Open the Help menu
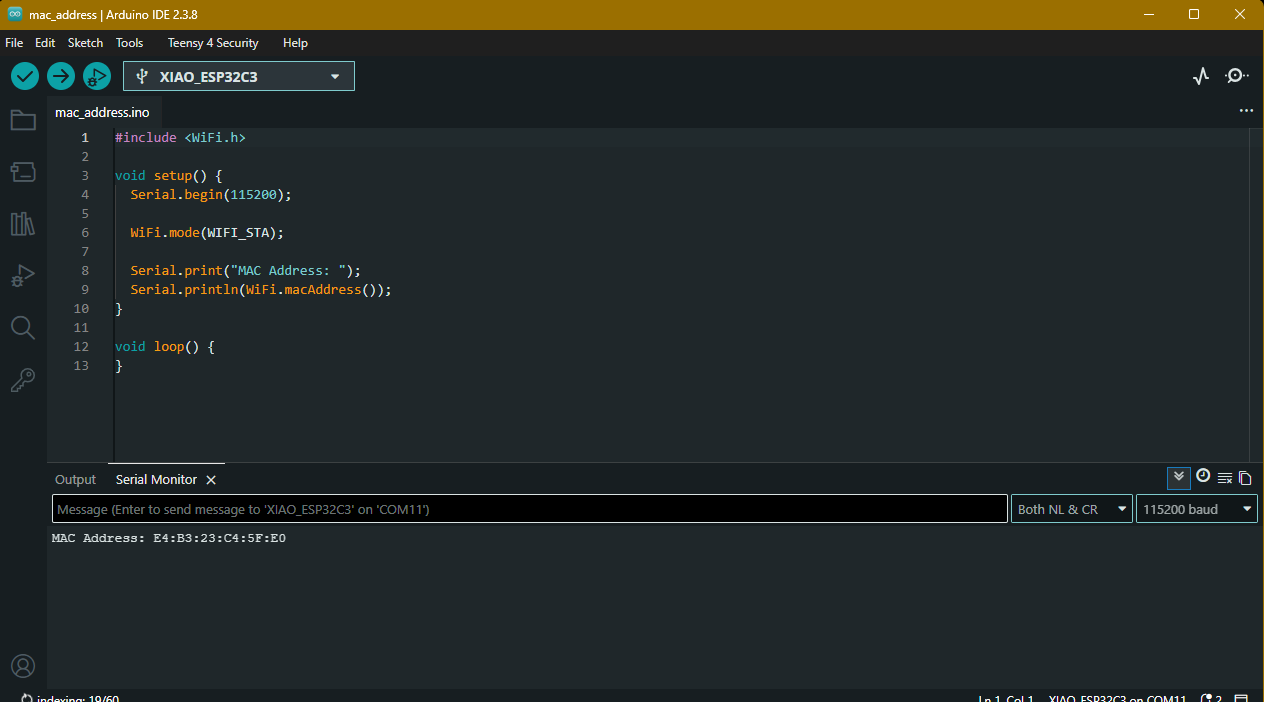1264x702 pixels. [295, 43]
